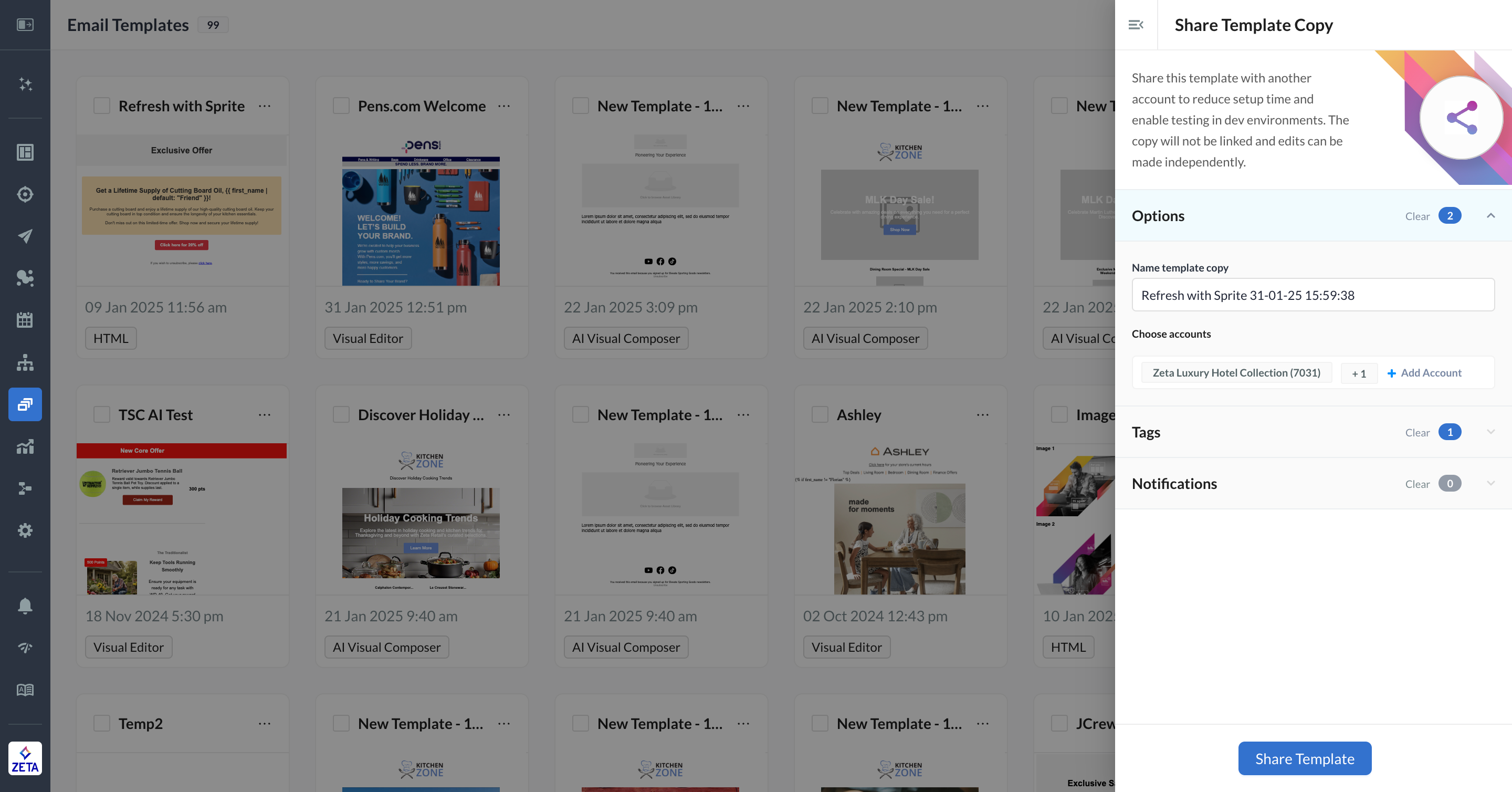
Task: Open options menu for Pens.com Welcome card
Action: click(504, 106)
